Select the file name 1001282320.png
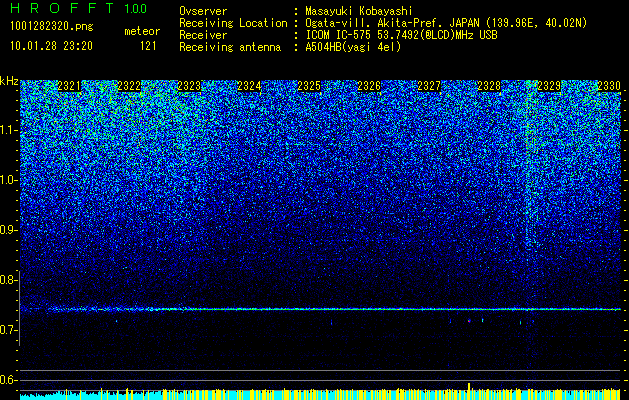Image resolution: width=629 pixels, height=400 pixels. pyautogui.click(x=52, y=27)
